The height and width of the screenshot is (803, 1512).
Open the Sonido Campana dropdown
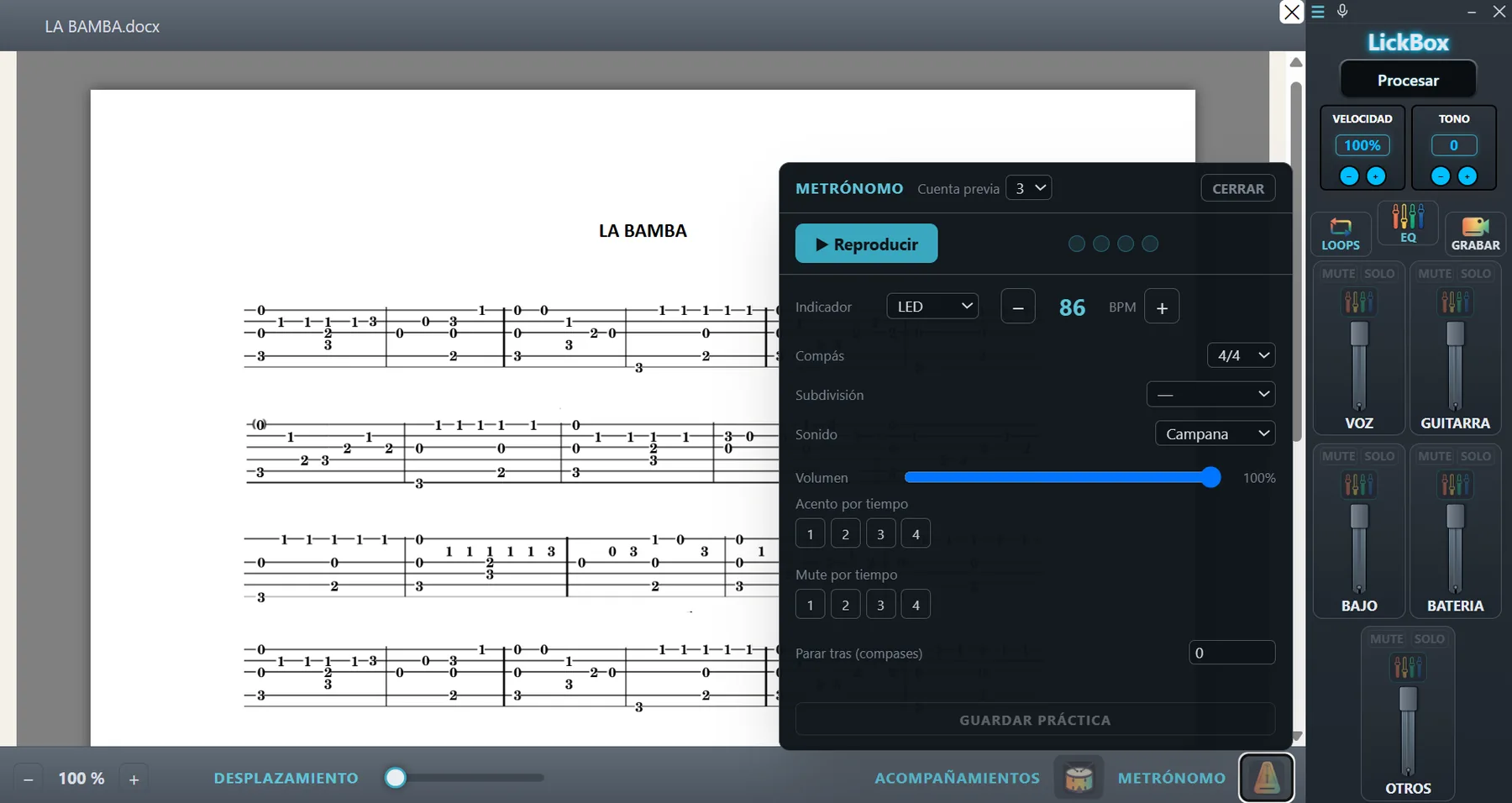coord(1215,433)
